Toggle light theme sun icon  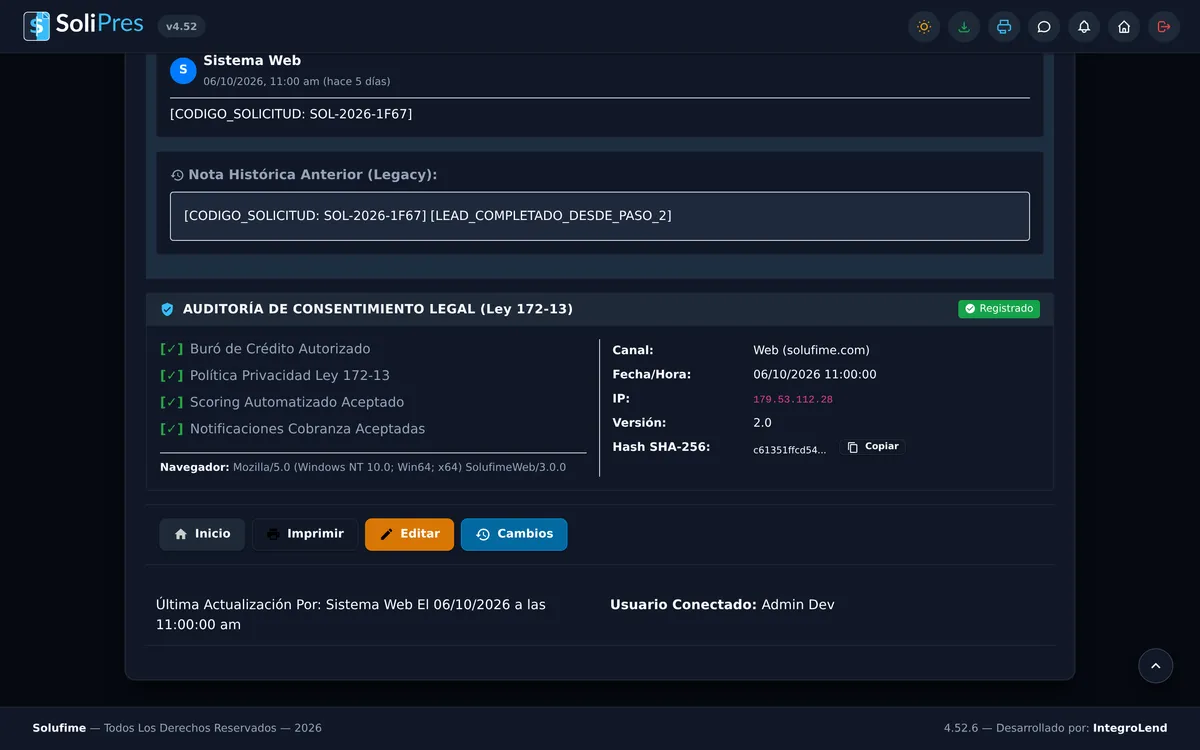pyautogui.click(x=924, y=27)
